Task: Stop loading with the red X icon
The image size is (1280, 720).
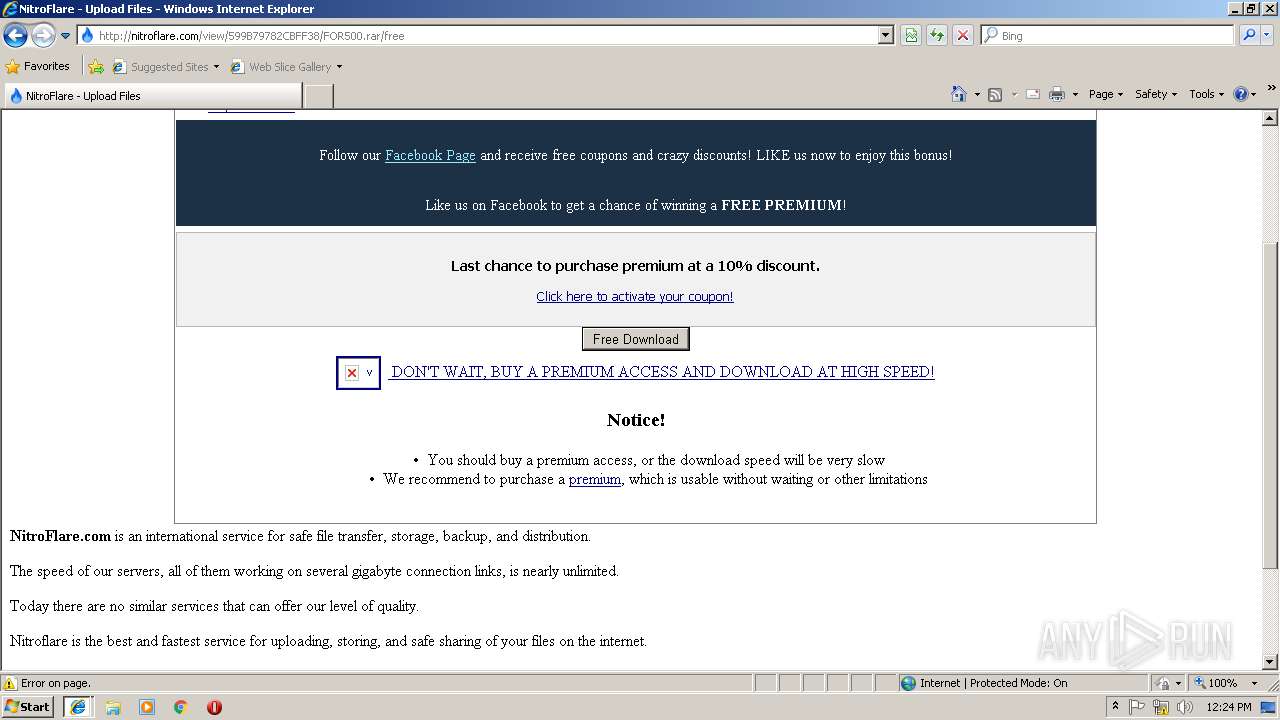Action: pos(963,35)
